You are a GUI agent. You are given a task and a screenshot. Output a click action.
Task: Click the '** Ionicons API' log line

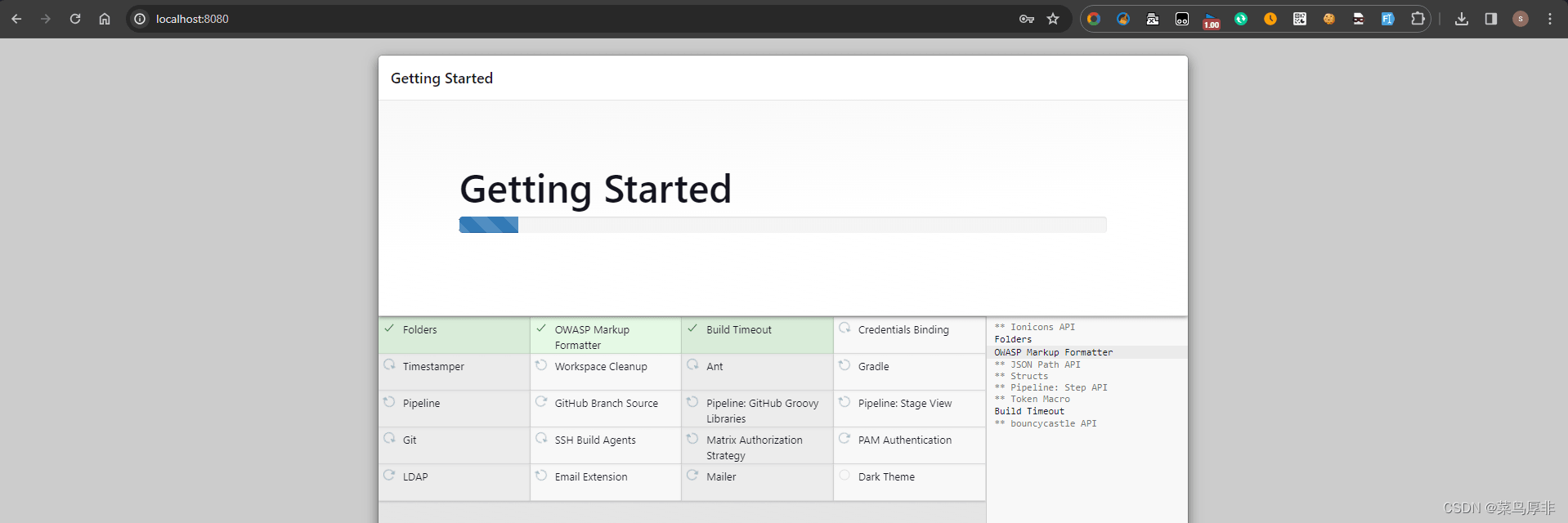click(x=1035, y=327)
